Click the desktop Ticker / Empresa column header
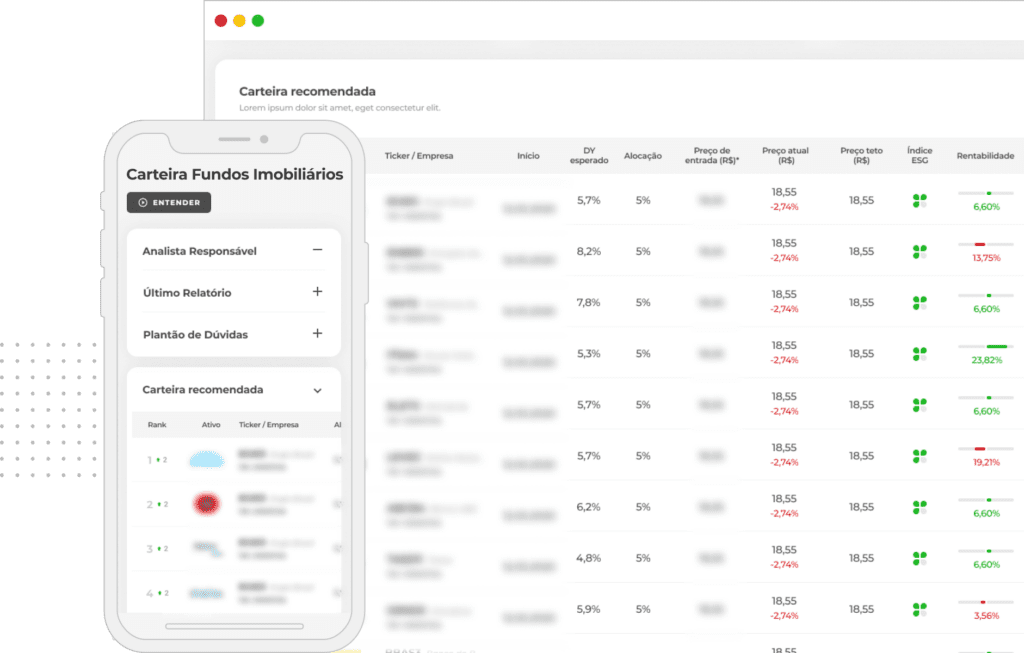This screenshot has width=1024, height=653. pyautogui.click(x=419, y=155)
